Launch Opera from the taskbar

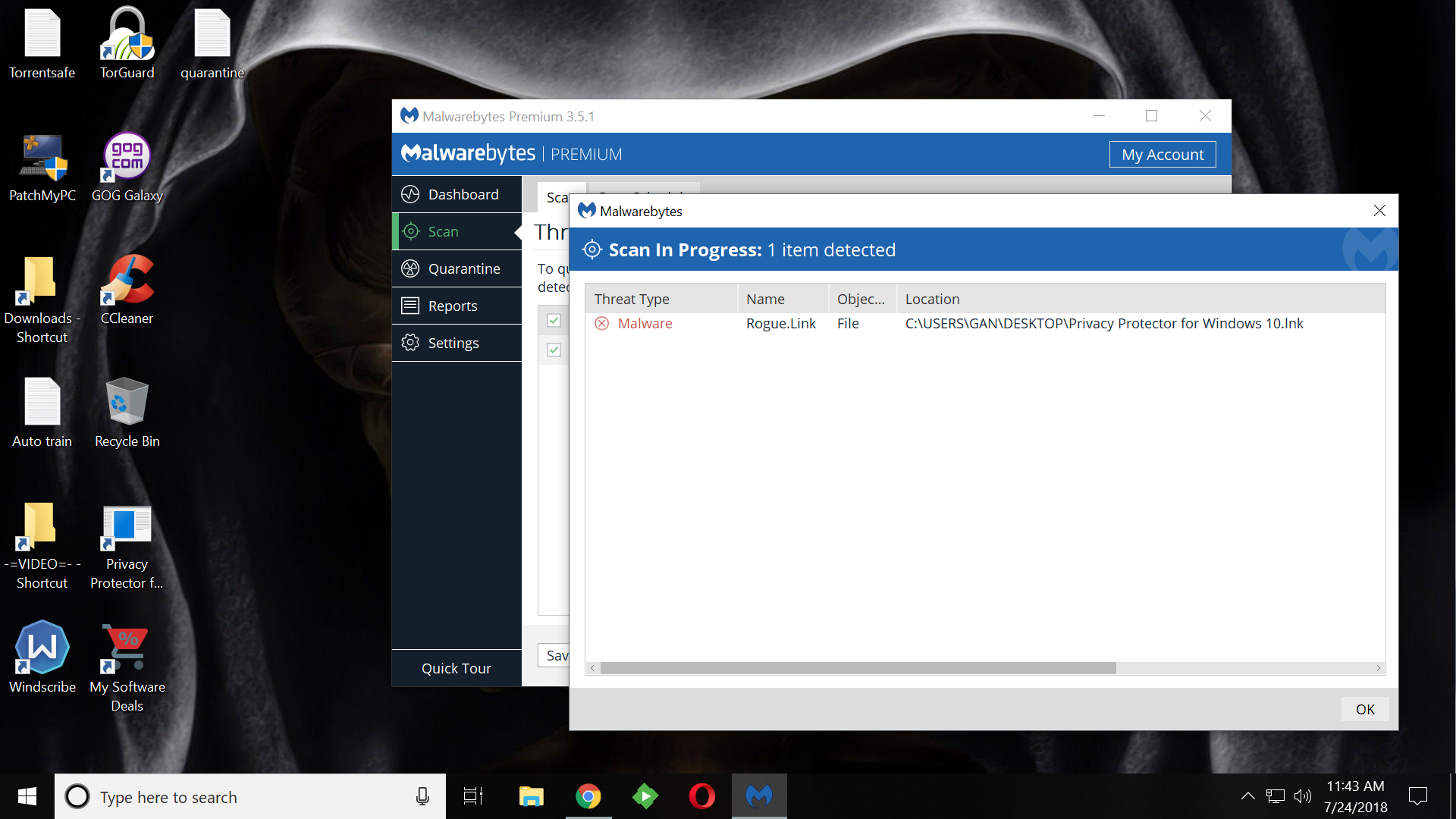(701, 796)
